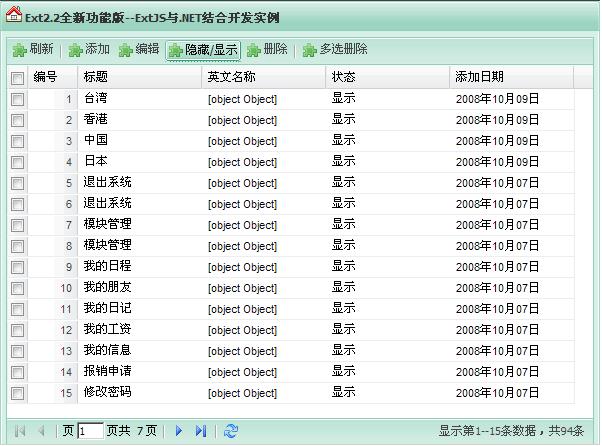This screenshot has width=602, height=446.
Task: Click the 显示 status cell in row 1
Action: [387, 99]
